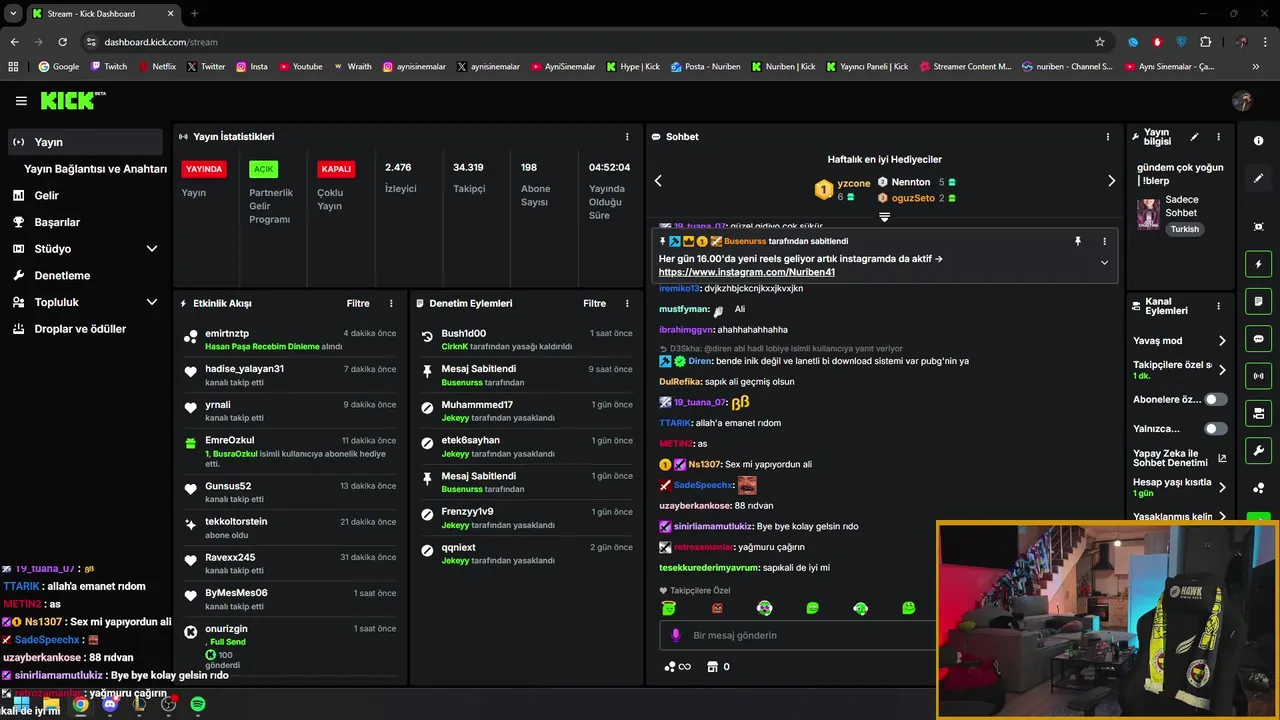Open the Kanal Eylemleri three-dot menu
Screen dimensions: 1280x720
click(1218, 307)
